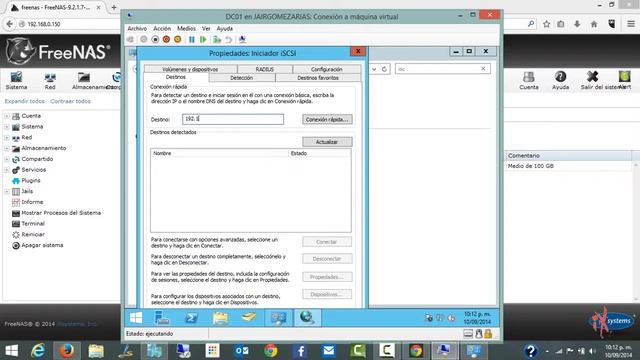This screenshot has height=360, width=640.
Task: Expand the Jails tree node
Action: 7,191
